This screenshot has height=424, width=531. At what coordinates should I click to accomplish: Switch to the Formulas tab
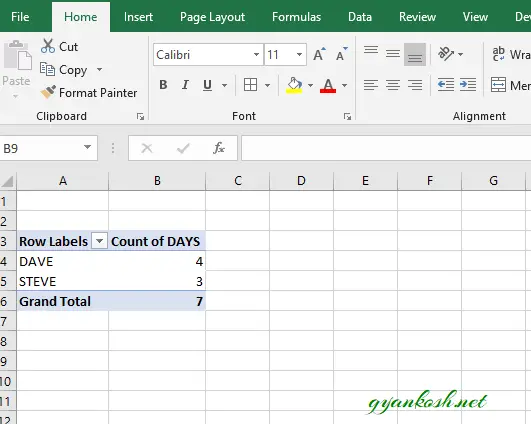[x=296, y=17]
